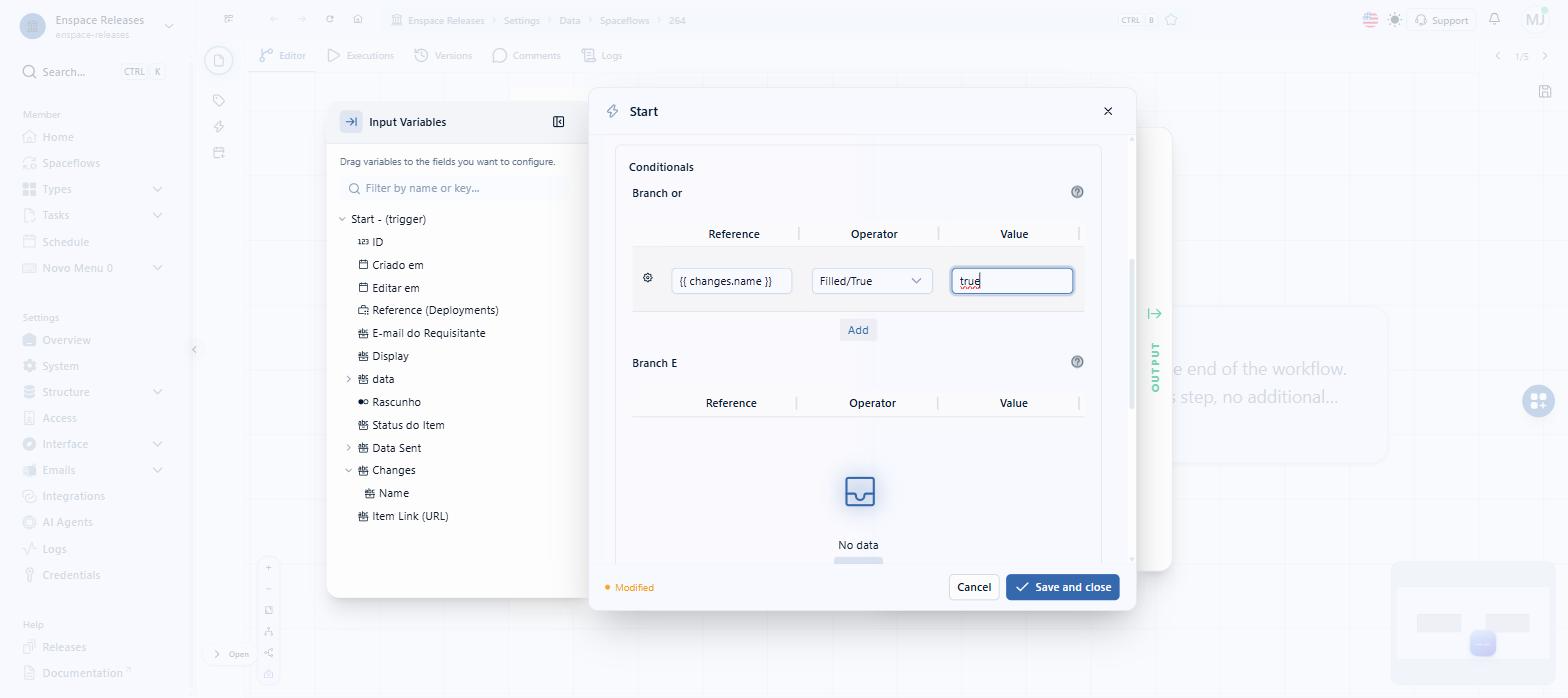
Task: Open the MJ user avatar
Action: pyautogui.click(x=1535, y=19)
